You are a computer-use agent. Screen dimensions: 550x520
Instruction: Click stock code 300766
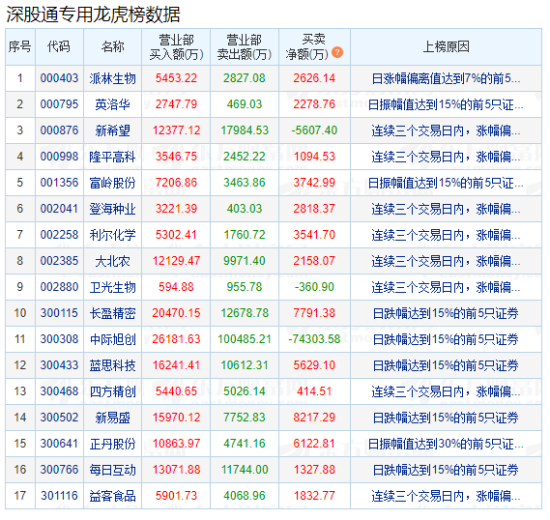[x=59, y=469]
